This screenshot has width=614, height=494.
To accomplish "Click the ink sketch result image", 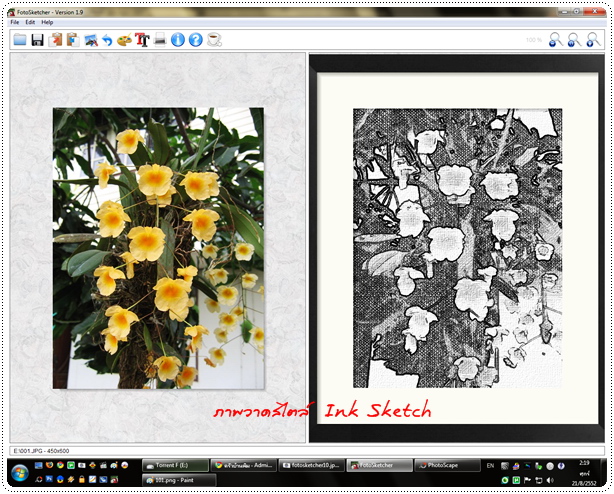I will [x=457, y=248].
